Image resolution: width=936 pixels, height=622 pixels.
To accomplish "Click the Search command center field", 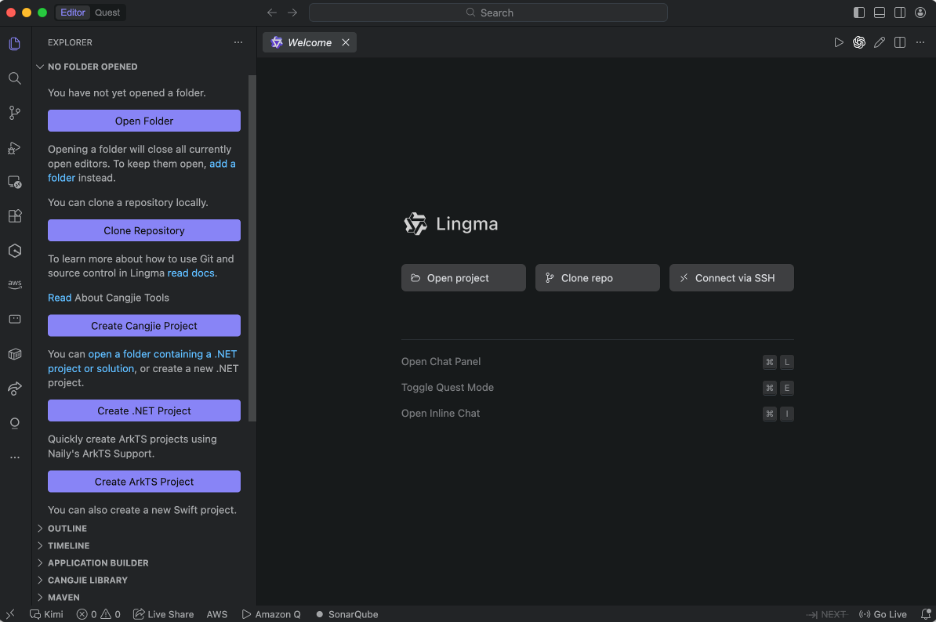I will (x=488, y=13).
